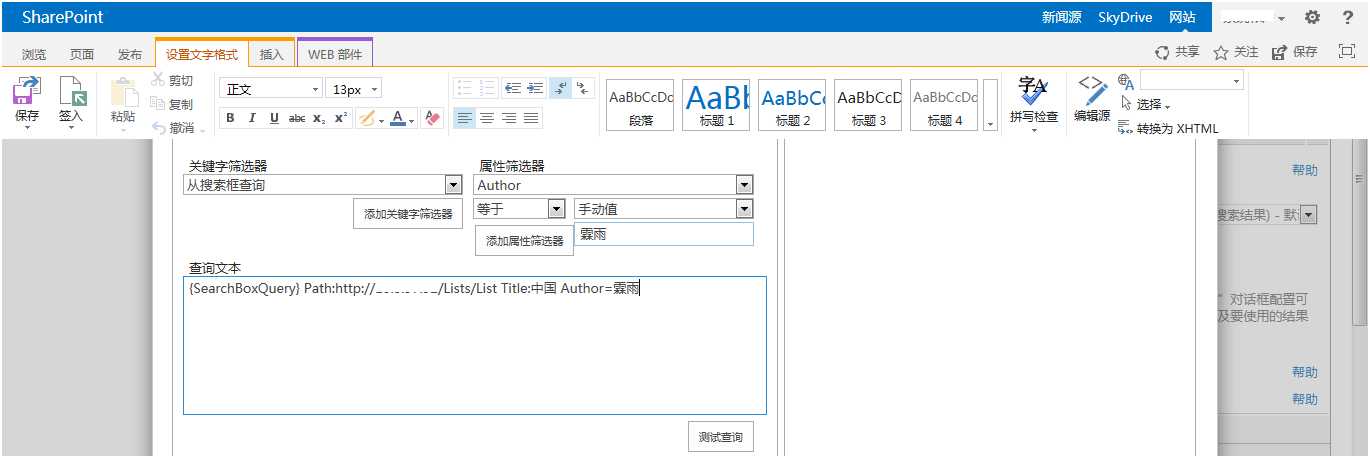Screen dimensions: 1370x456
Task: Click the help question mark icon
Action: pos(1347,17)
